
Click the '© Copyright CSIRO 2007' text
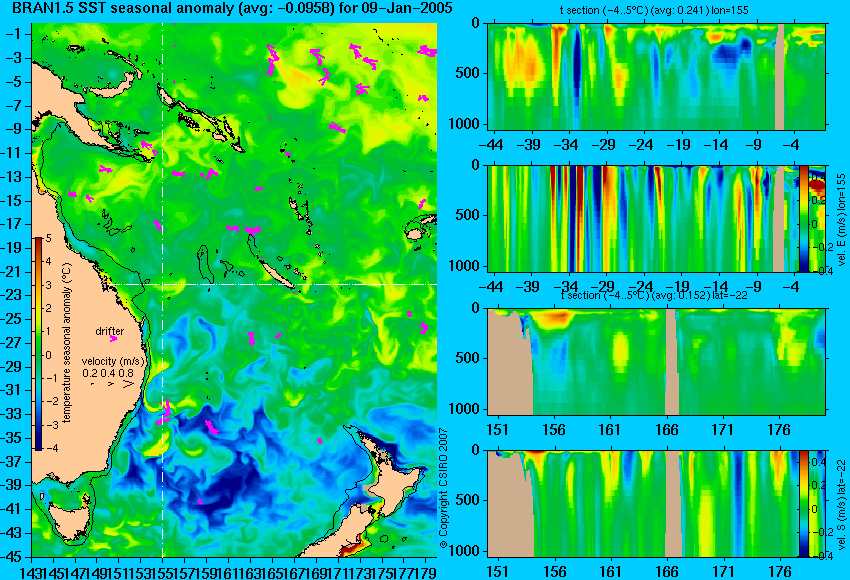(443, 488)
